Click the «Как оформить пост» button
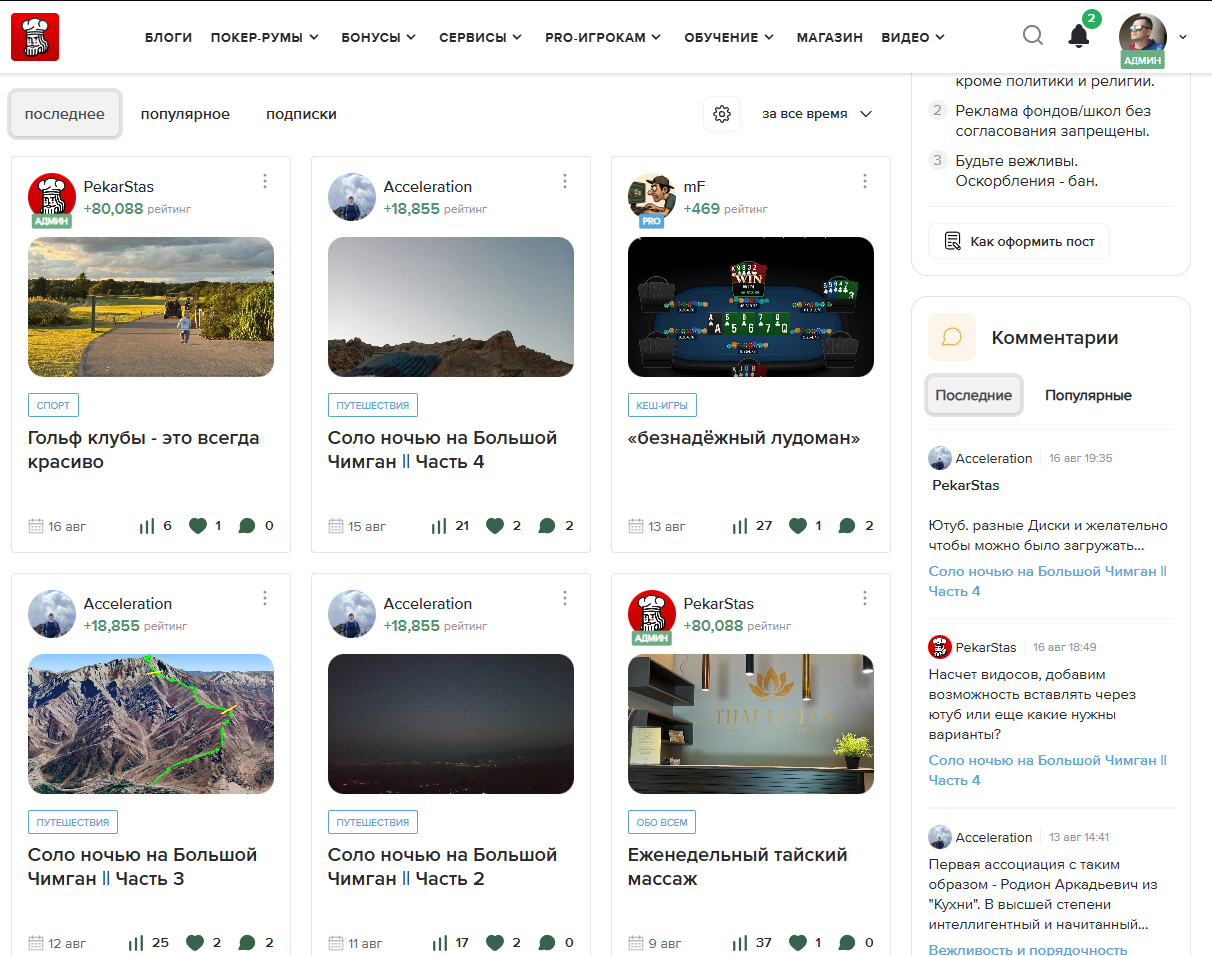Viewport: 1212px width, 956px height. click(1019, 241)
